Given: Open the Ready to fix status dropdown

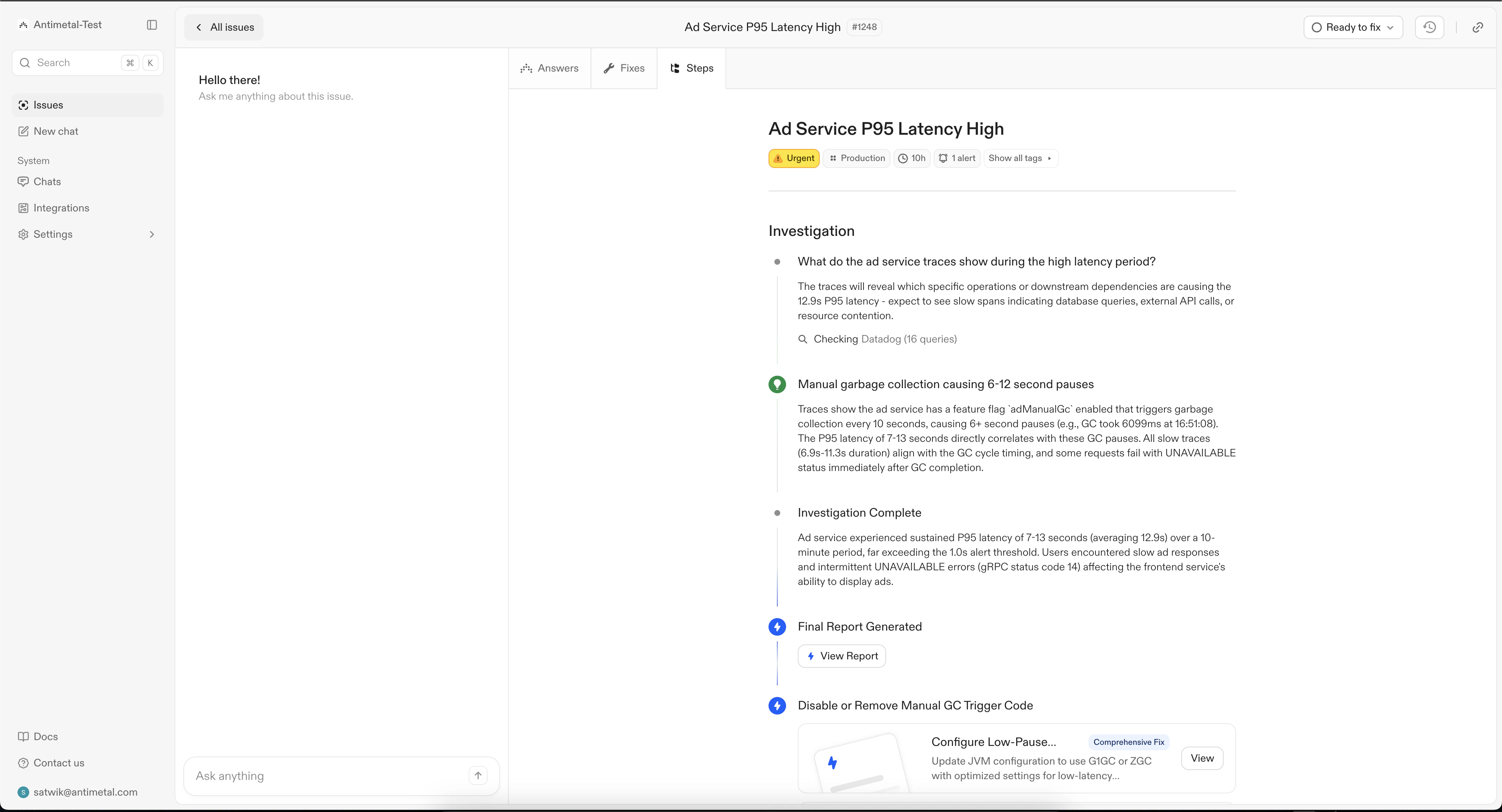Looking at the screenshot, I should pyautogui.click(x=1353, y=27).
